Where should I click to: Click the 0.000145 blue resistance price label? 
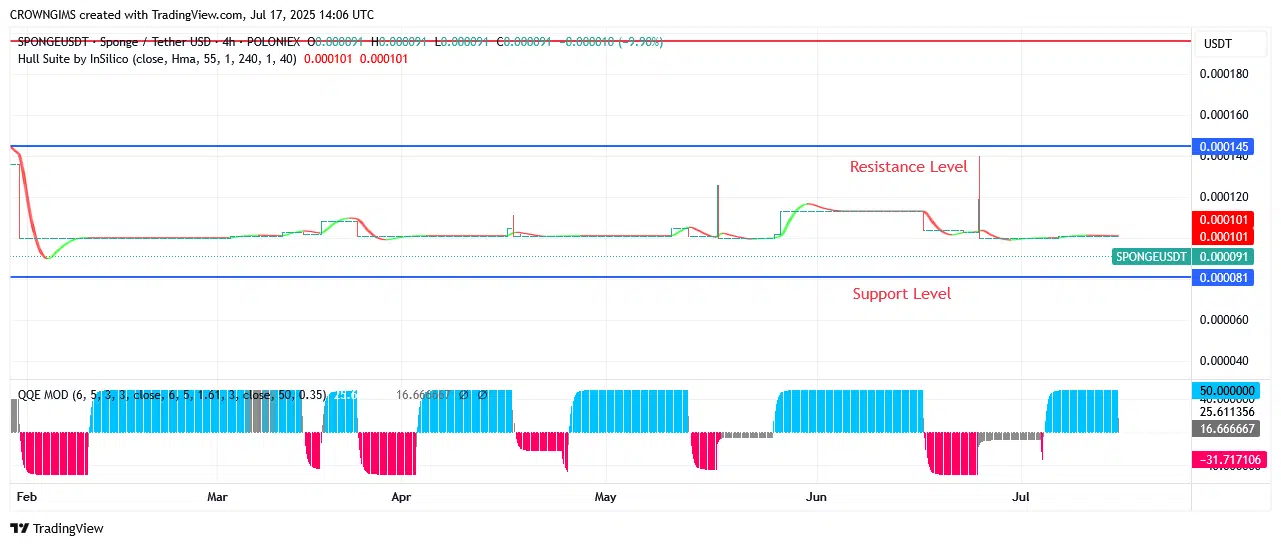[1223, 147]
